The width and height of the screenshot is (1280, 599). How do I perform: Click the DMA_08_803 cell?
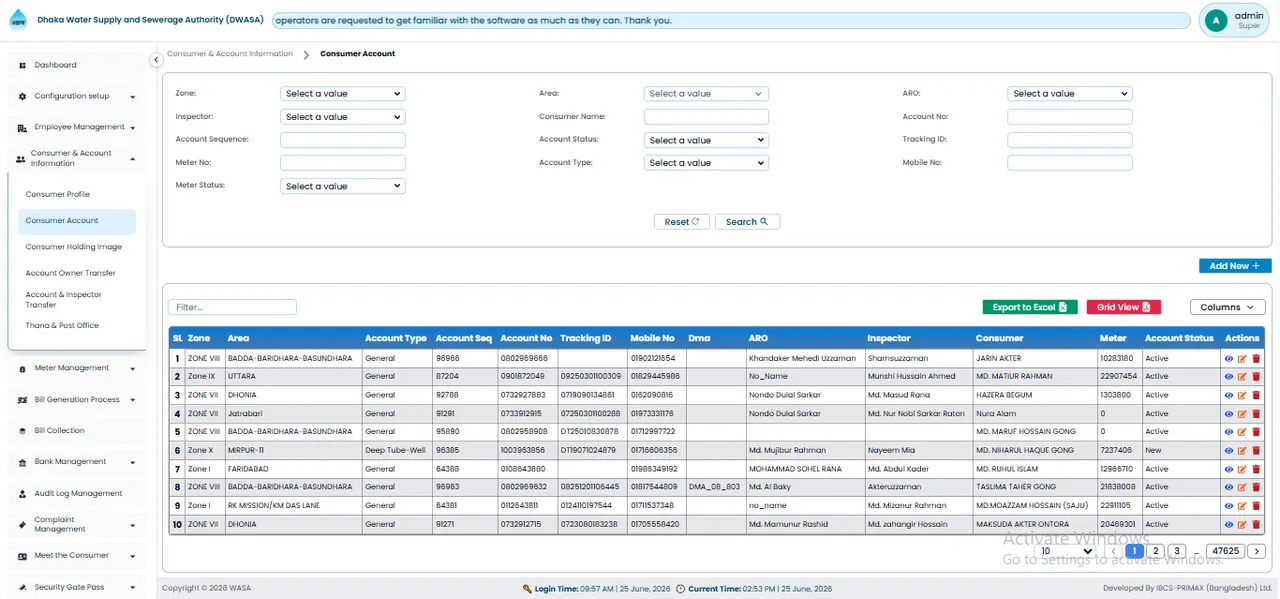(714, 487)
